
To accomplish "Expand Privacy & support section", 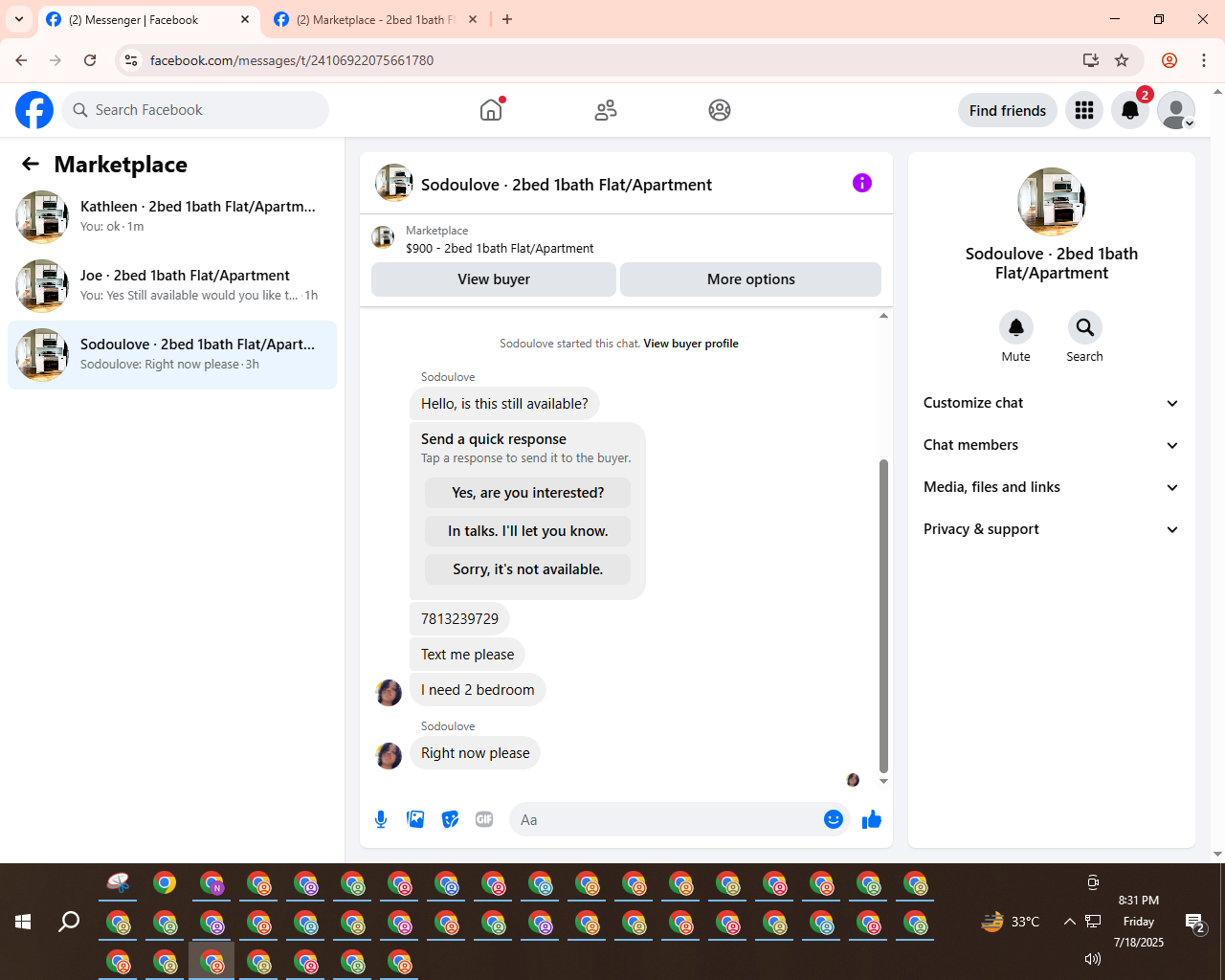I will (x=1052, y=529).
